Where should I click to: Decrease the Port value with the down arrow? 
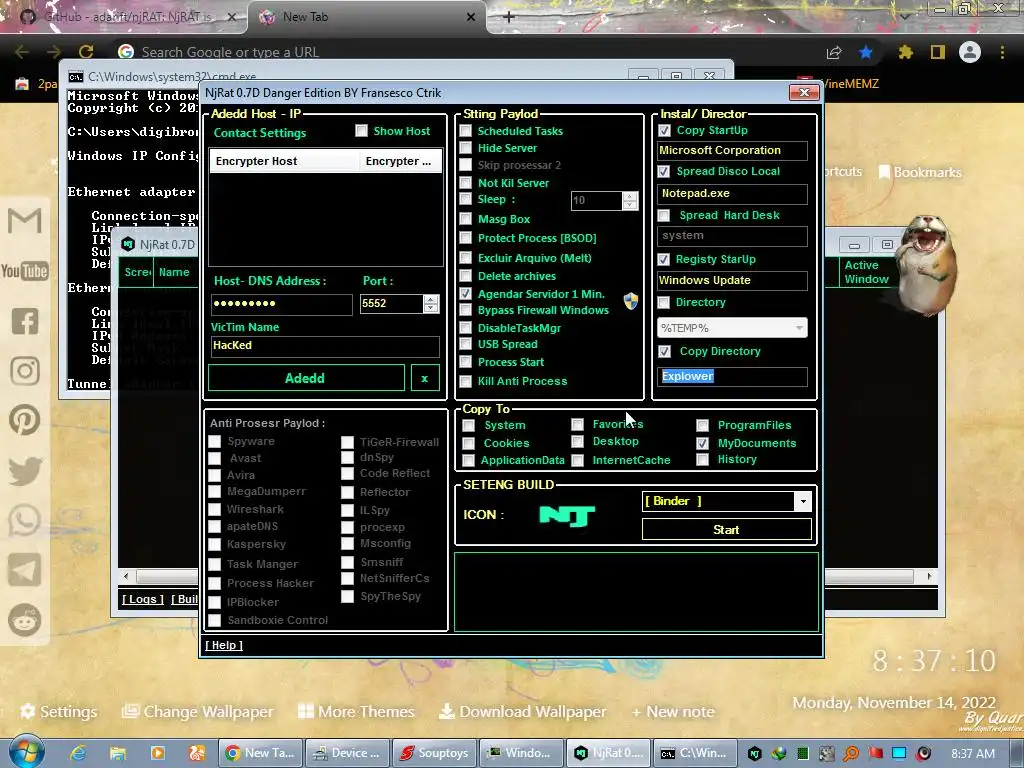click(x=430, y=308)
